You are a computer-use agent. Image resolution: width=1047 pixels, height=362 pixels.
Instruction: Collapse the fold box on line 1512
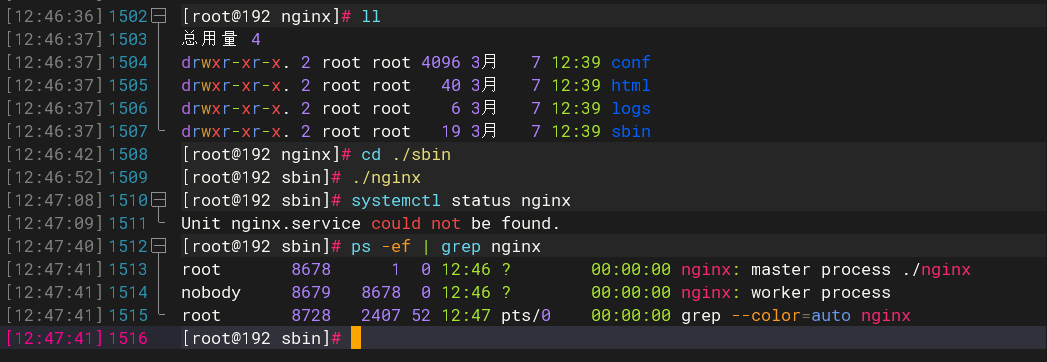159,247
